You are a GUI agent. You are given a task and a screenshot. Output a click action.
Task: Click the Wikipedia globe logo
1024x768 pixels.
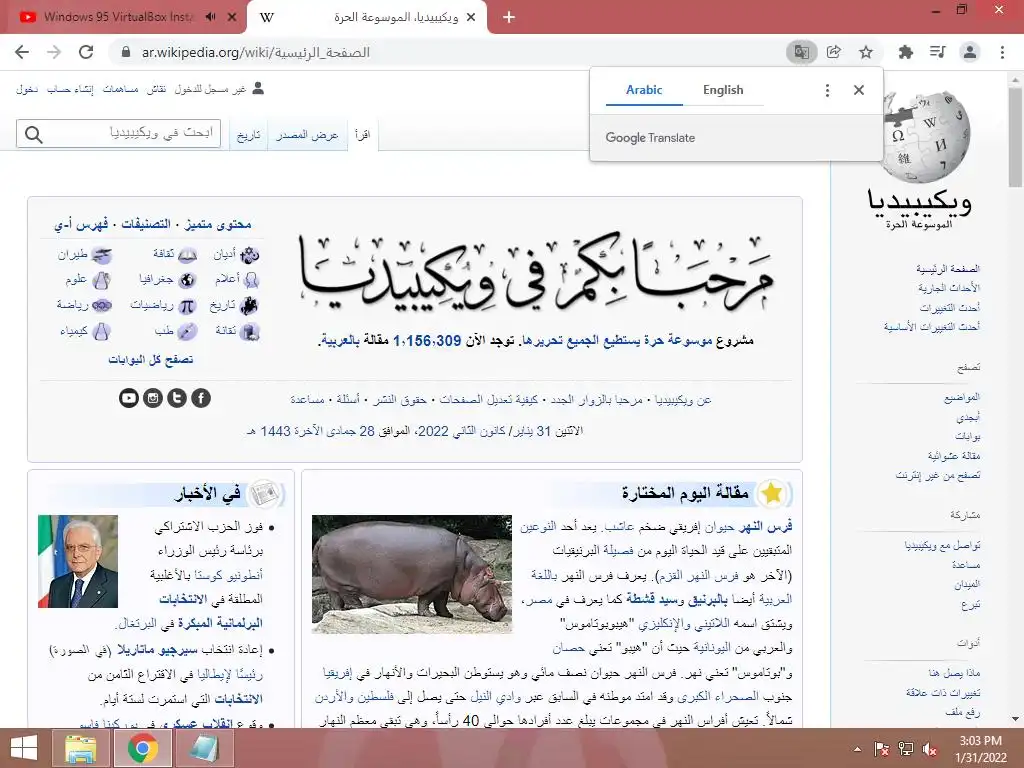(x=925, y=136)
